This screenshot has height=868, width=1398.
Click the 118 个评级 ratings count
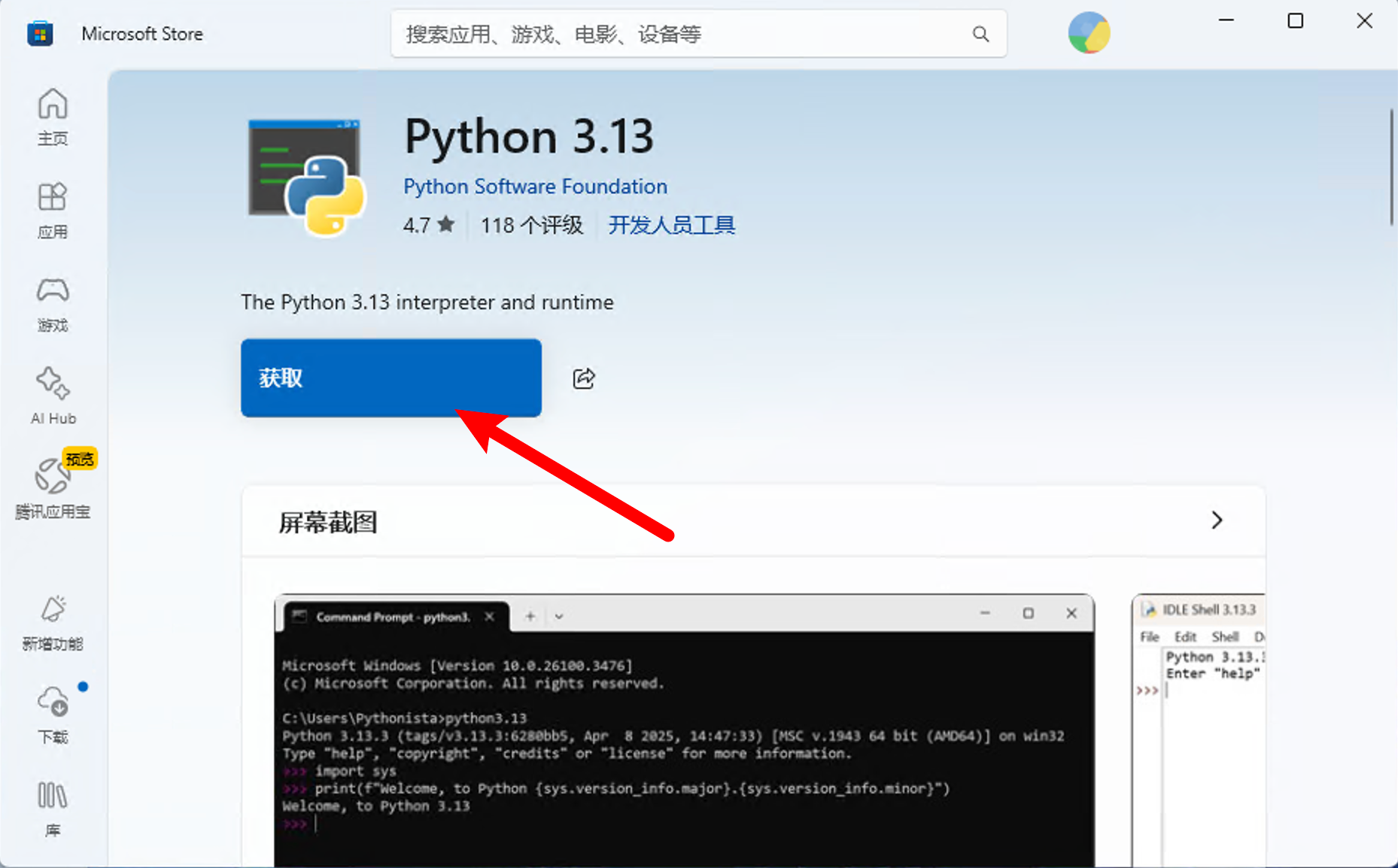(532, 225)
